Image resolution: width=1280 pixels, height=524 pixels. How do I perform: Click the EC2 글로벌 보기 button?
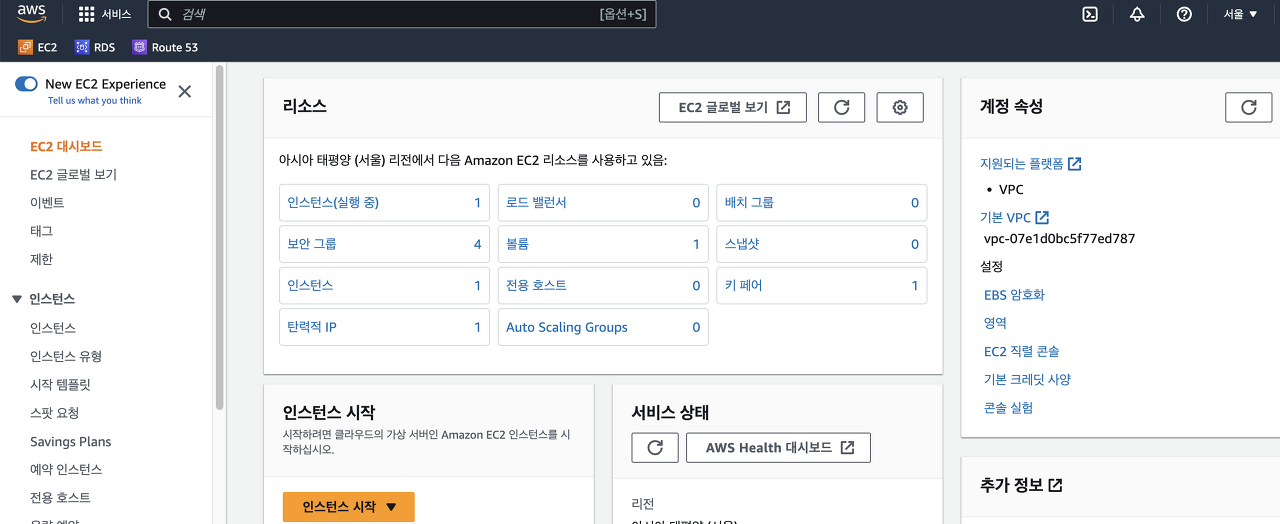[x=733, y=107]
